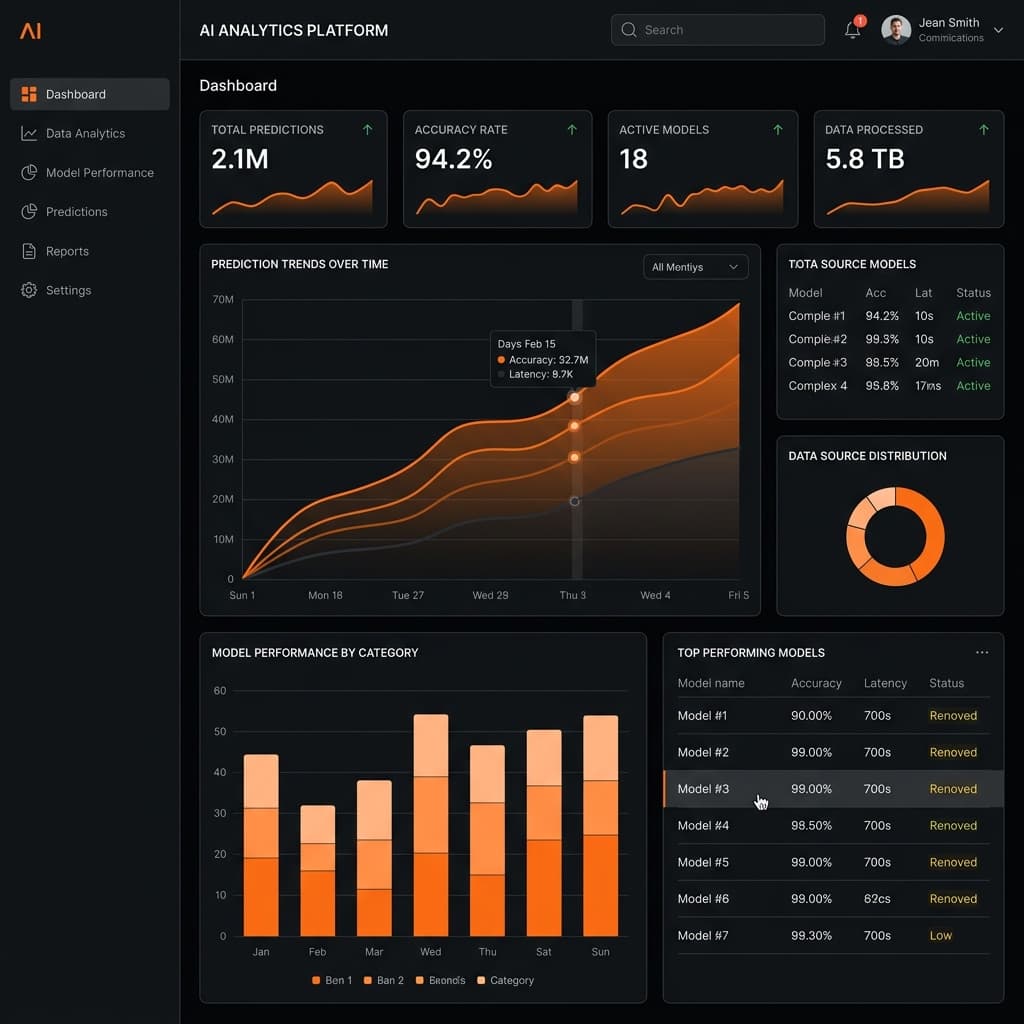The height and width of the screenshot is (1024, 1024).
Task: Select the highlighted Model #3 row
Action: click(833, 789)
